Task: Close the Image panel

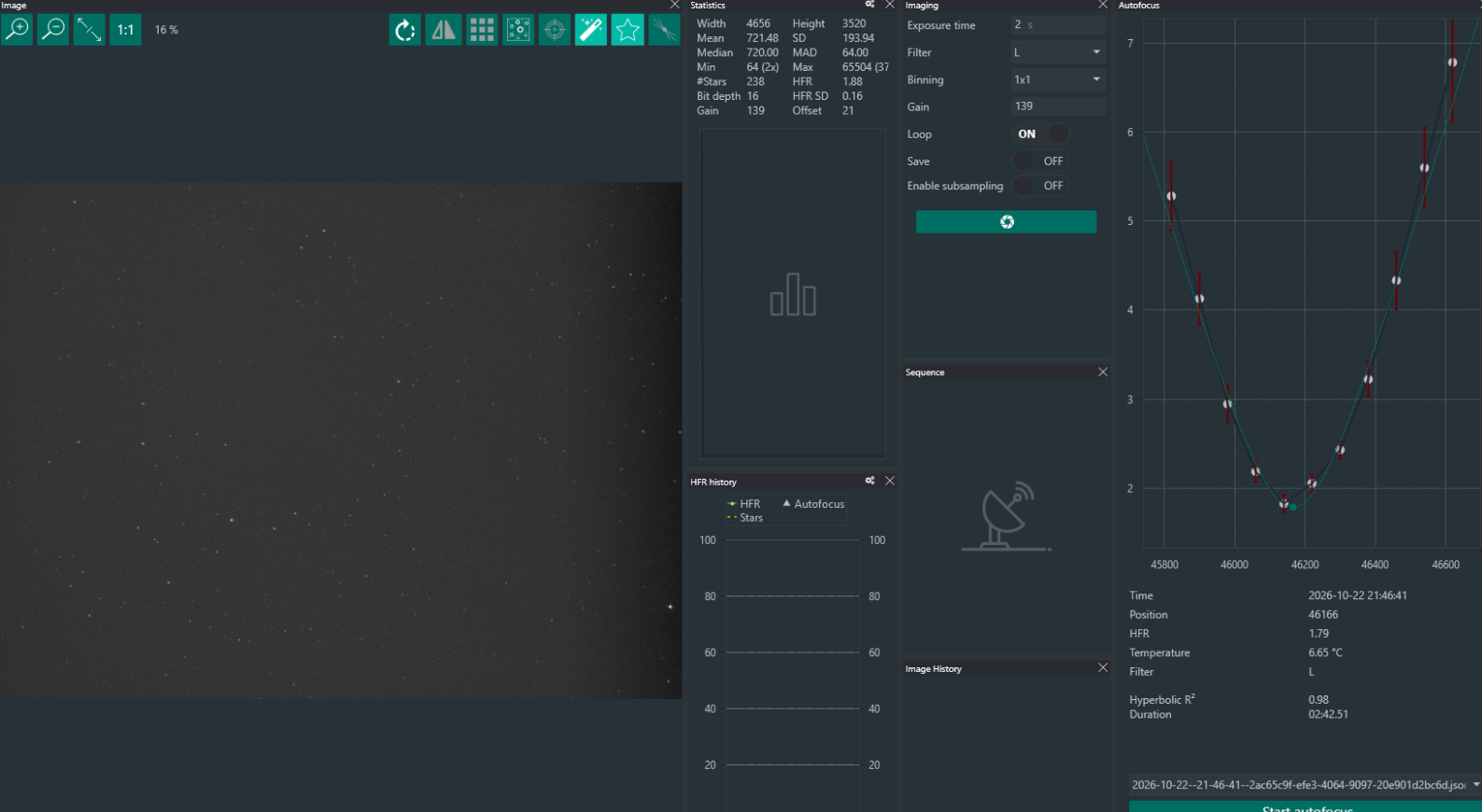Action: (x=675, y=5)
